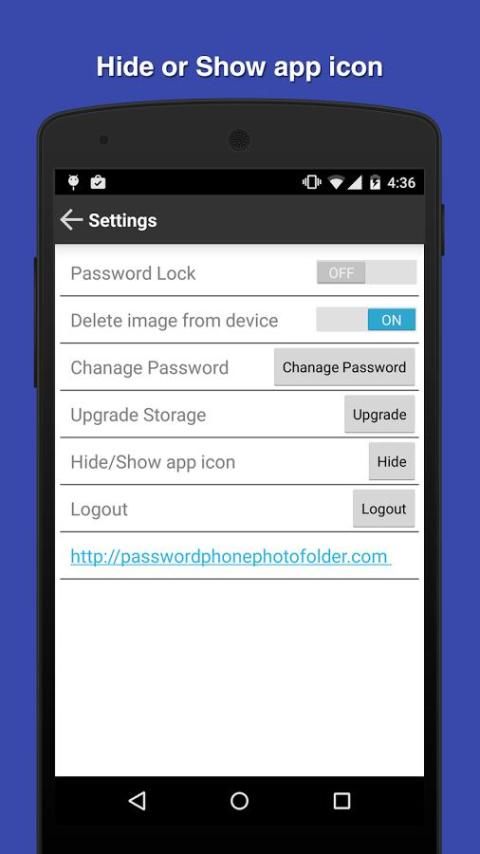
Task: Tap the Logout button
Action: coord(384,509)
